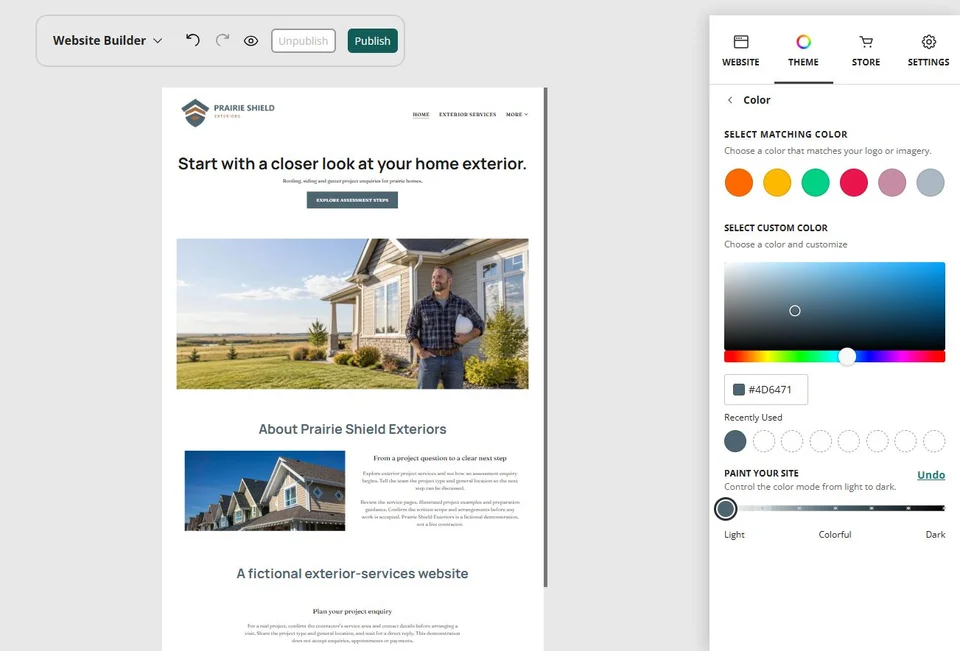Select the recently used slate color

point(735,441)
